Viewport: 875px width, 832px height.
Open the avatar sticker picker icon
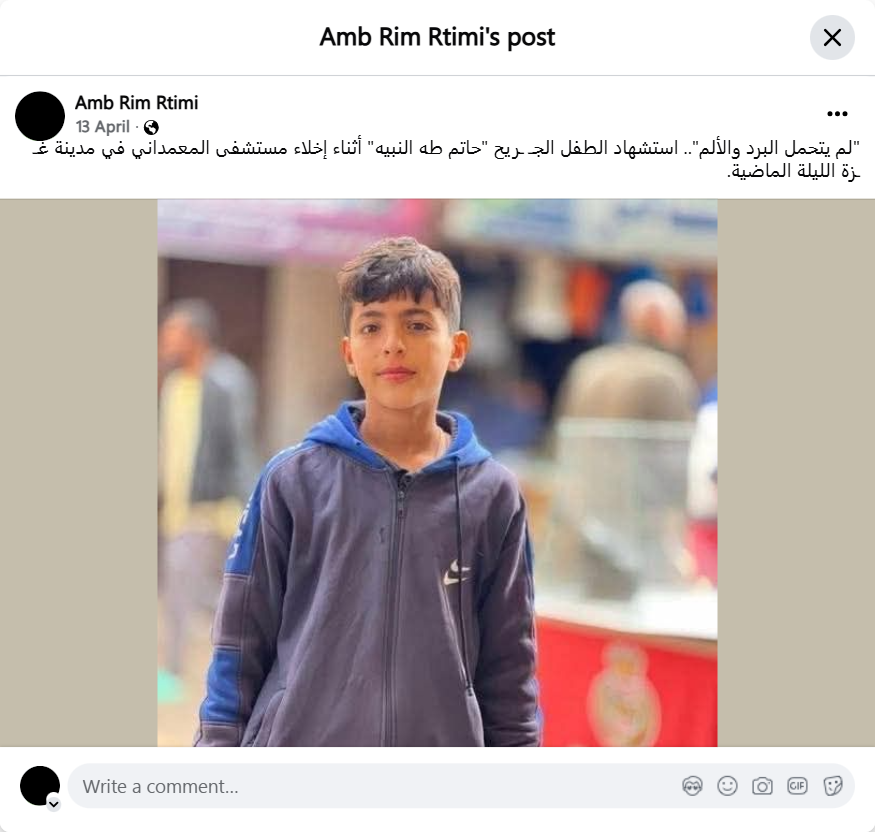pyautogui.click(x=693, y=786)
